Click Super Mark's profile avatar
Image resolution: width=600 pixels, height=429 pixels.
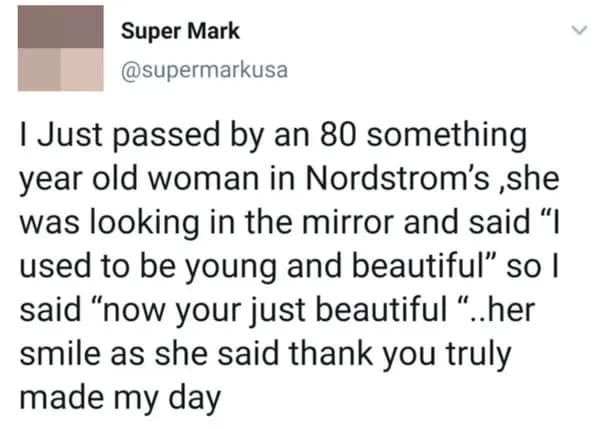click(x=60, y=48)
